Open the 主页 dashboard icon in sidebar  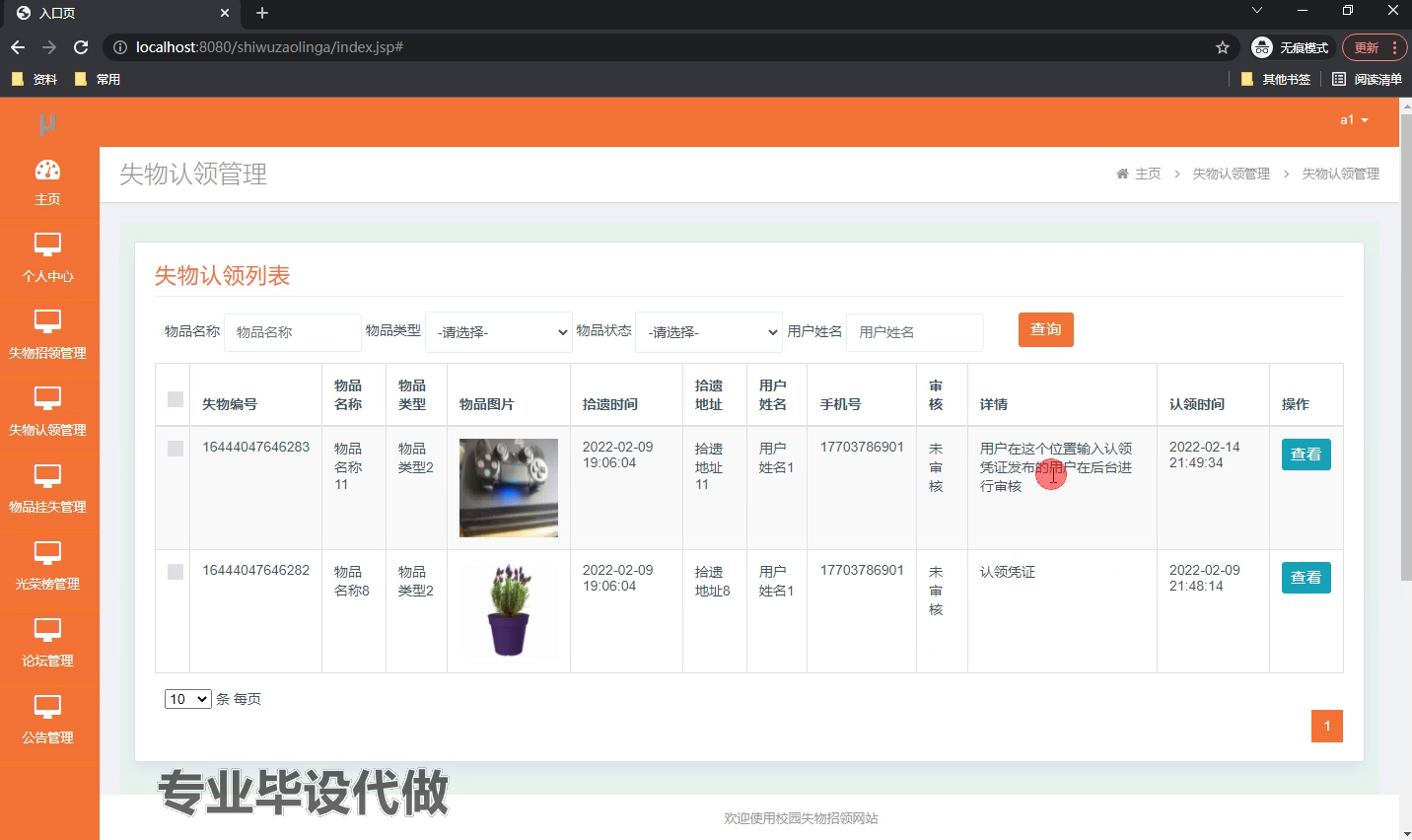(x=47, y=171)
